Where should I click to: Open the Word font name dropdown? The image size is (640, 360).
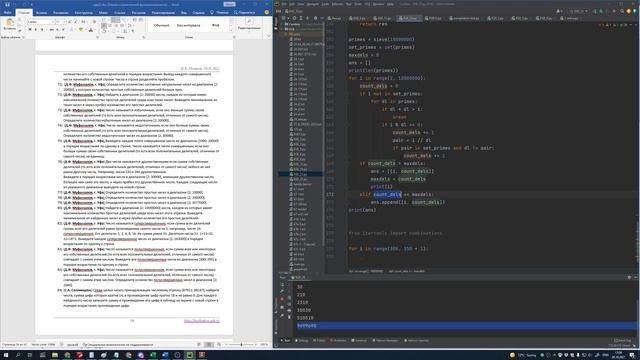[53, 22]
